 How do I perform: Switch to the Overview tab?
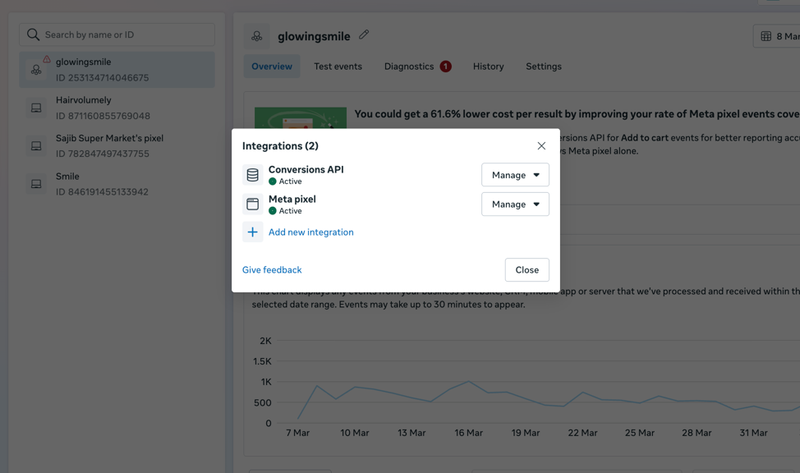[272, 66]
